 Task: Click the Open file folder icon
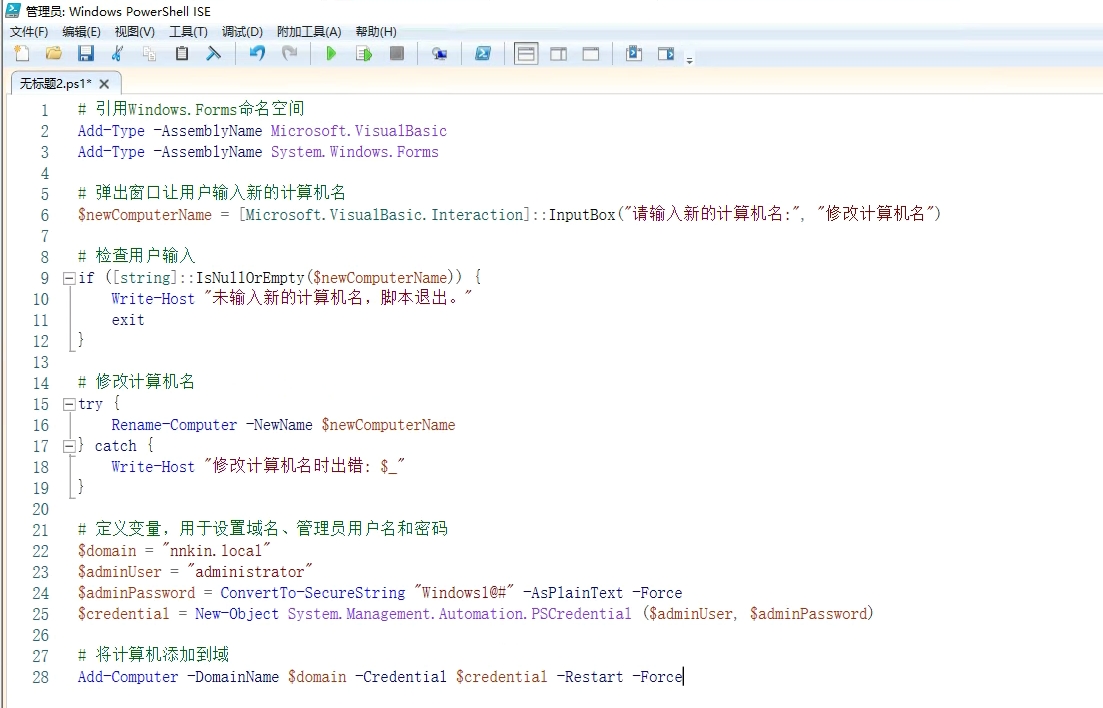[x=54, y=54]
